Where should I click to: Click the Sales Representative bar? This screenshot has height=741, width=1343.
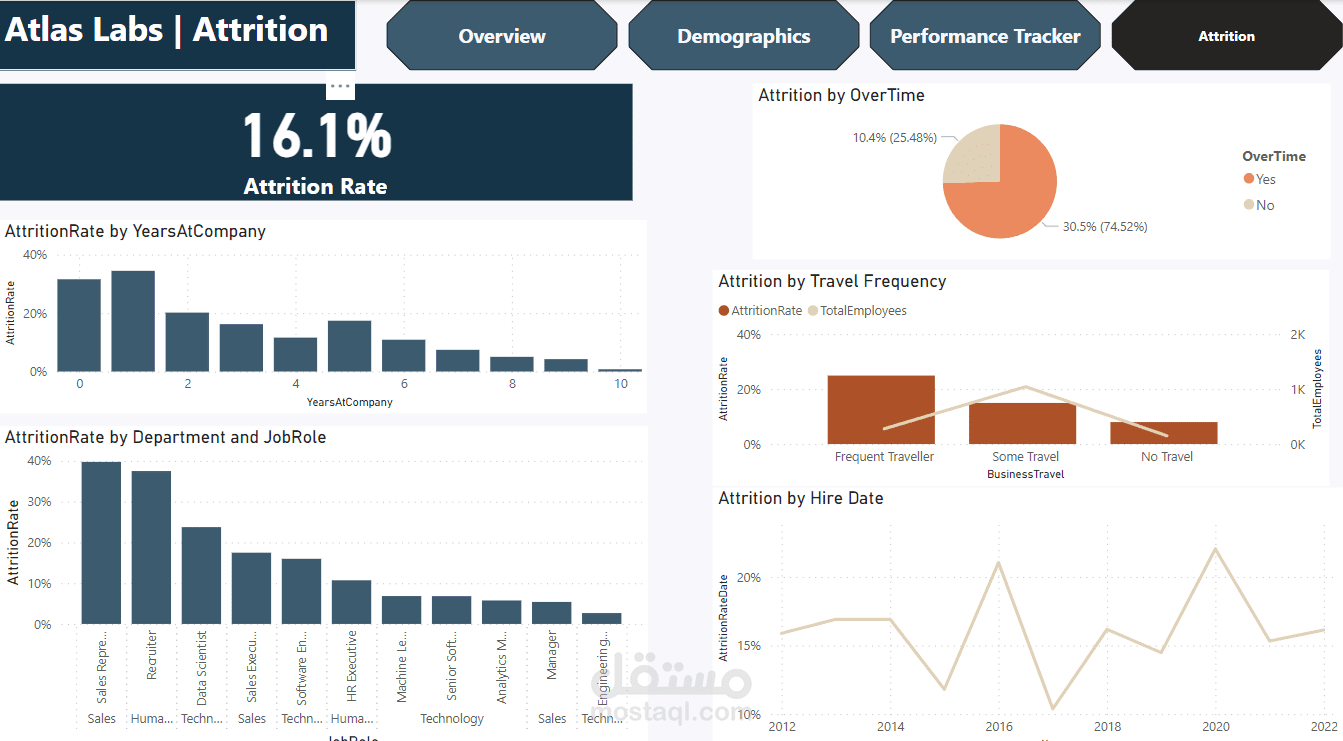tap(101, 543)
